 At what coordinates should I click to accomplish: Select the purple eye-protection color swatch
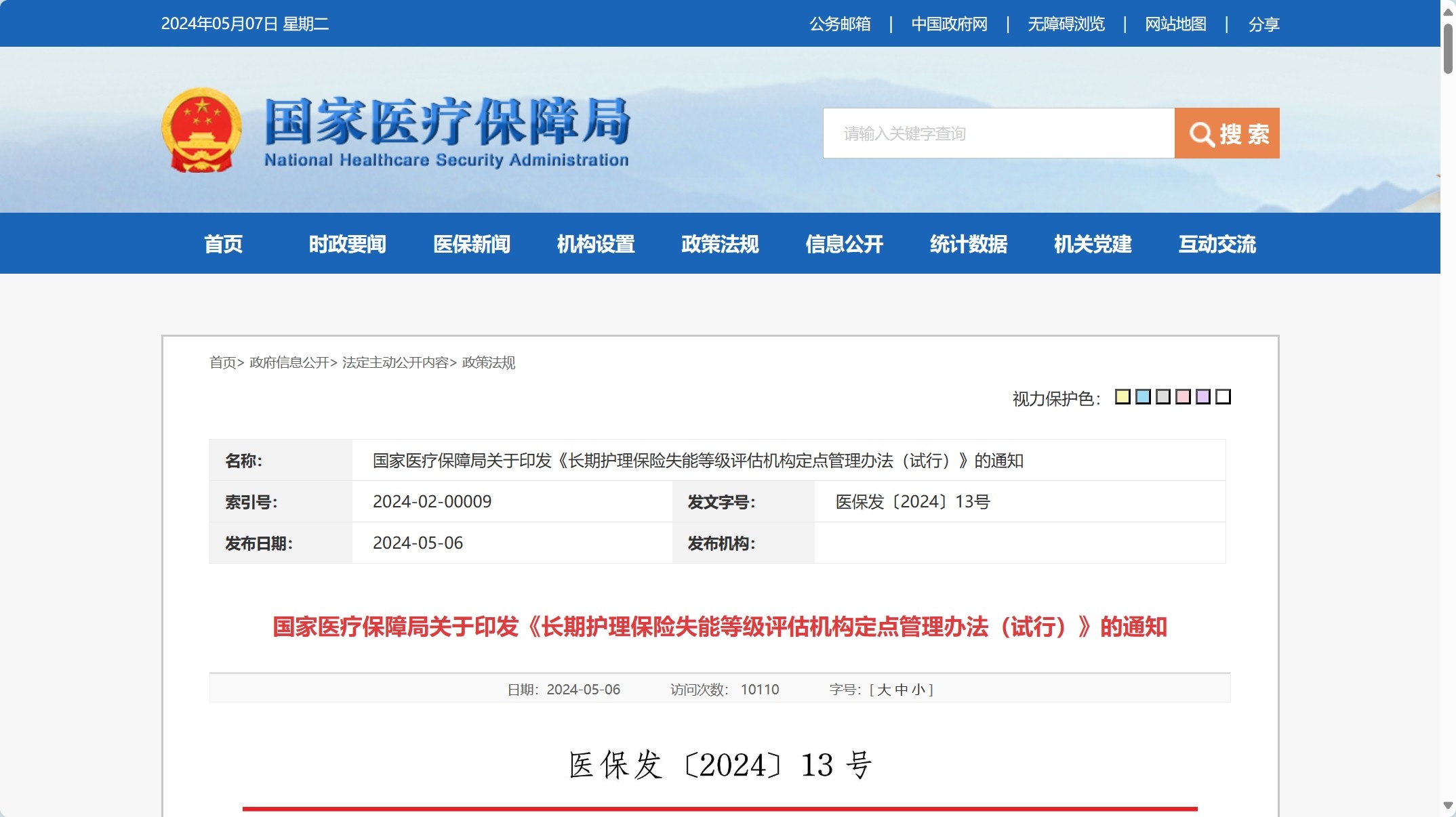[1203, 397]
